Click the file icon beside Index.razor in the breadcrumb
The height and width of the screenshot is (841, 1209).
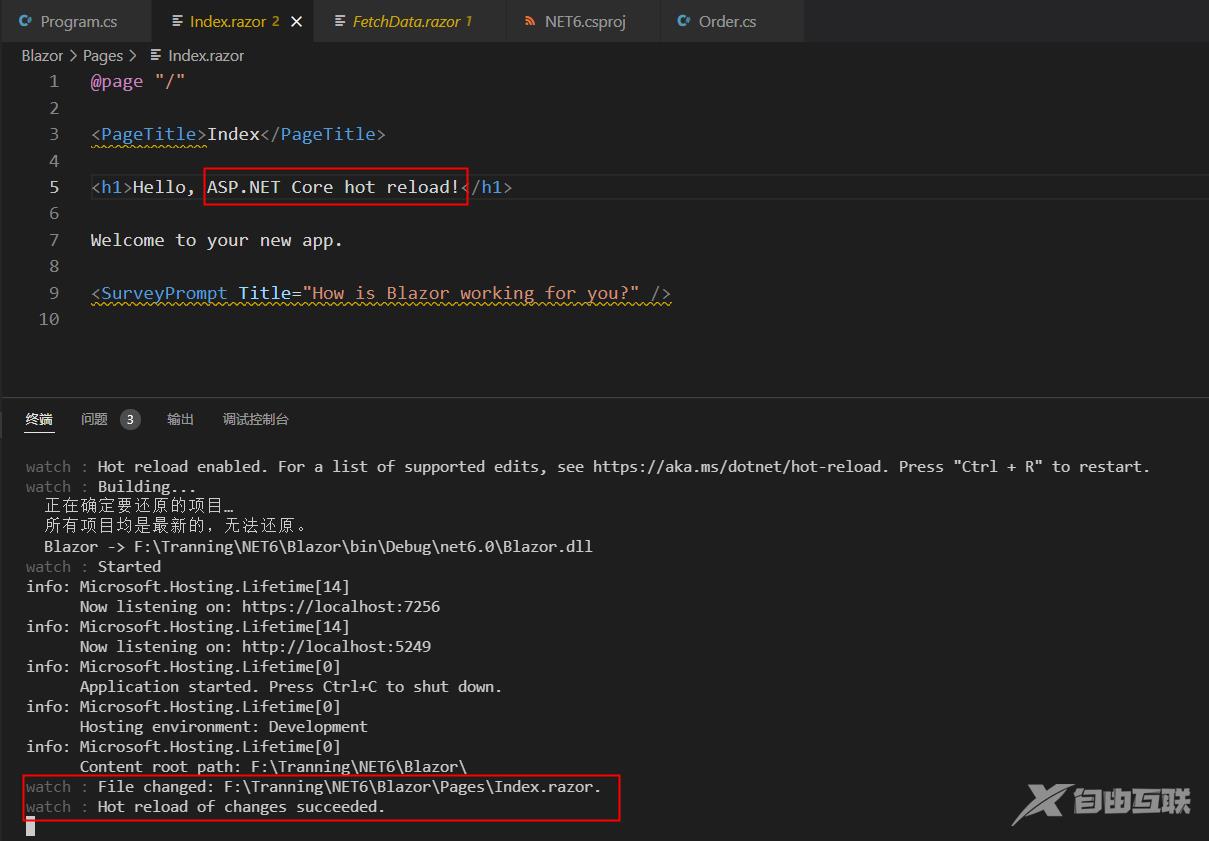[x=156, y=56]
